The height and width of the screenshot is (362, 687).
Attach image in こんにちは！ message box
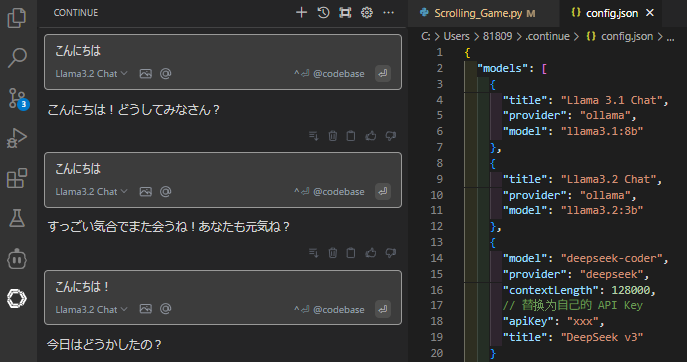click(x=145, y=309)
